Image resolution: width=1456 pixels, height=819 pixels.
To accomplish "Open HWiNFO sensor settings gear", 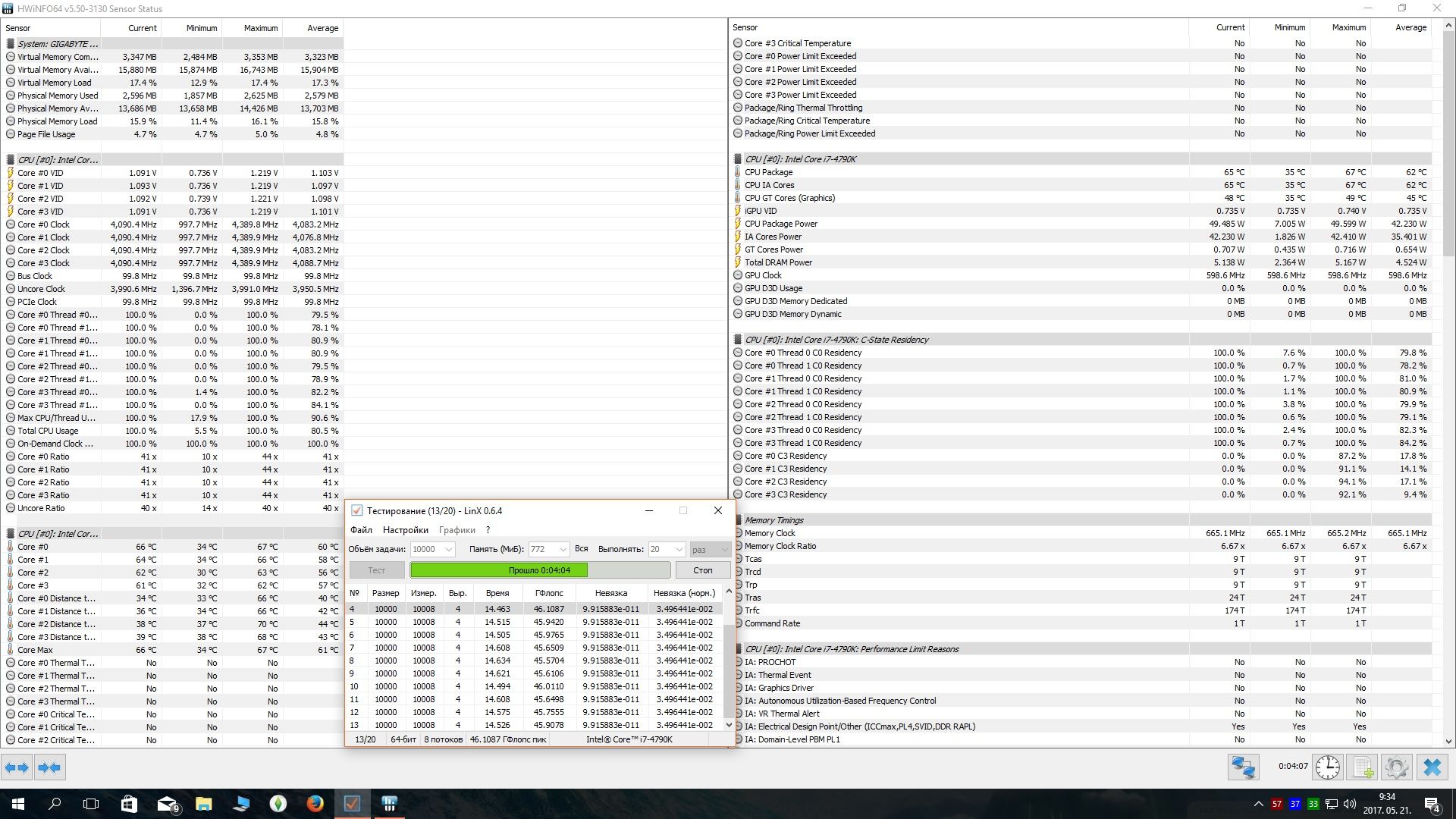I will pos(1397,767).
